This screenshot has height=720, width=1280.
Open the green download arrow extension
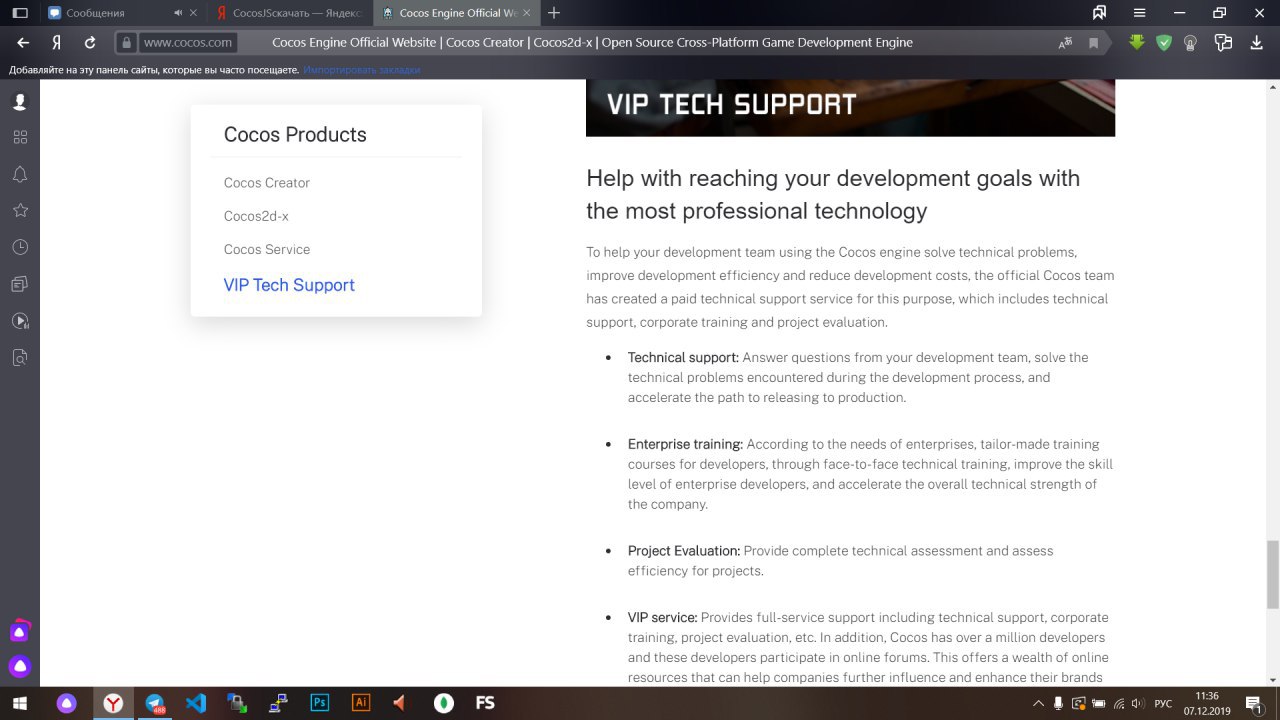click(x=1136, y=42)
